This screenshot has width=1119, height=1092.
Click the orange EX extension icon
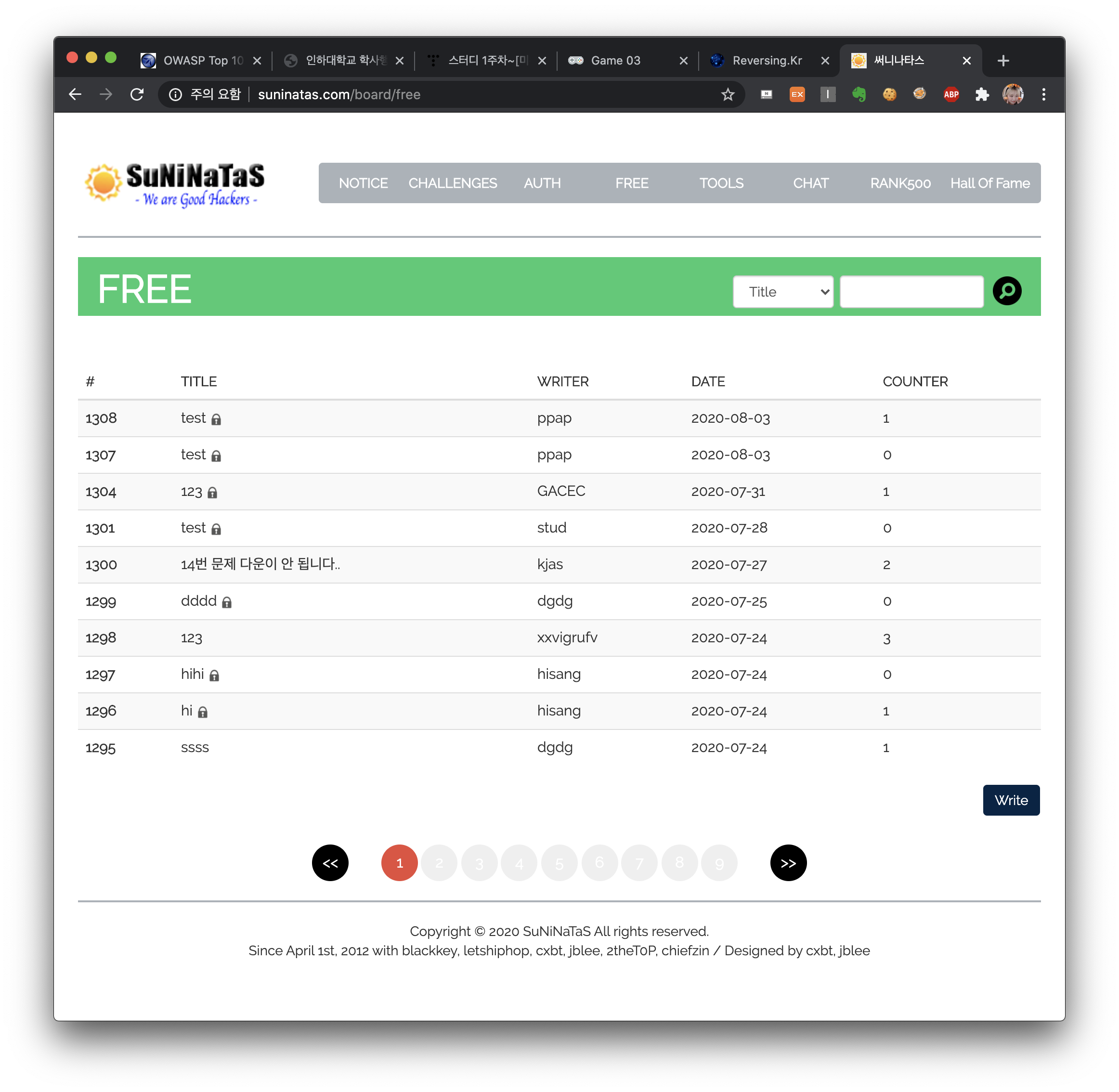click(x=797, y=95)
